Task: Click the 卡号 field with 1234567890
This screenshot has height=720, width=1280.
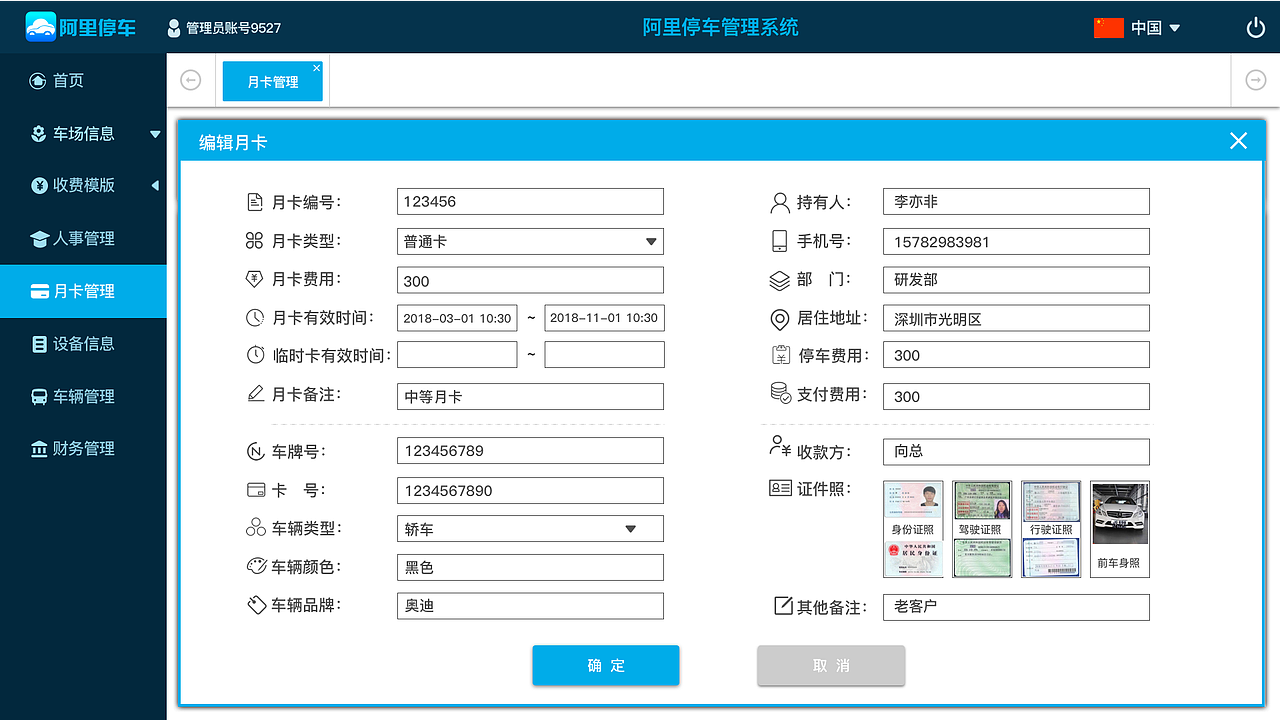Action: point(530,491)
